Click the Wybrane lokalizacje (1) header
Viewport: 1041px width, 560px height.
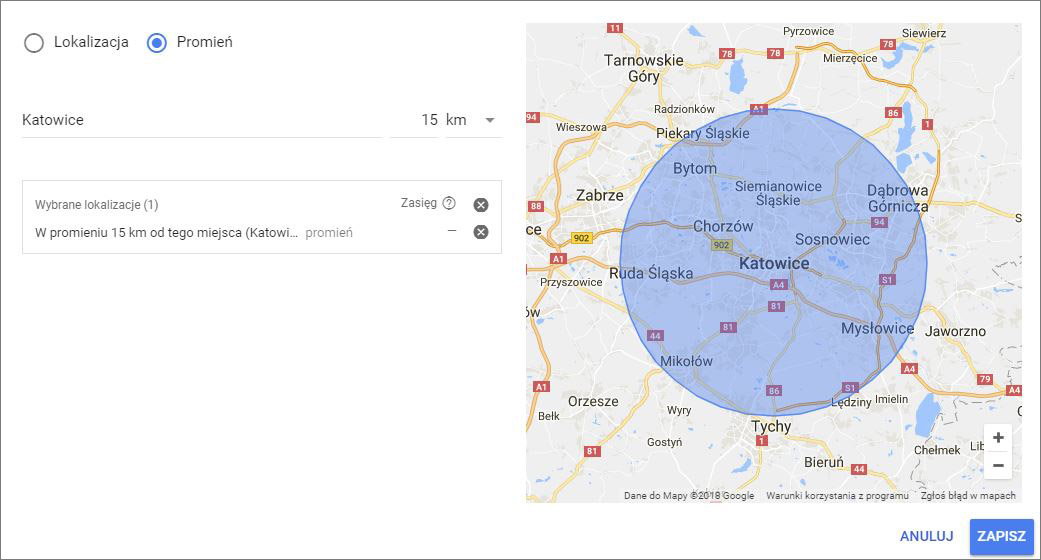(96, 205)
